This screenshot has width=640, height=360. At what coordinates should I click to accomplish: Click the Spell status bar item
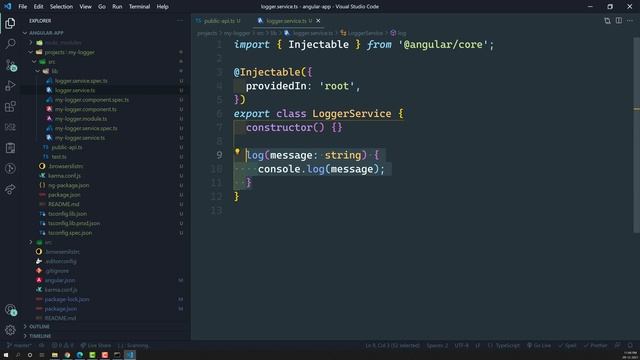pyautogui.click(x=567, y=346)
